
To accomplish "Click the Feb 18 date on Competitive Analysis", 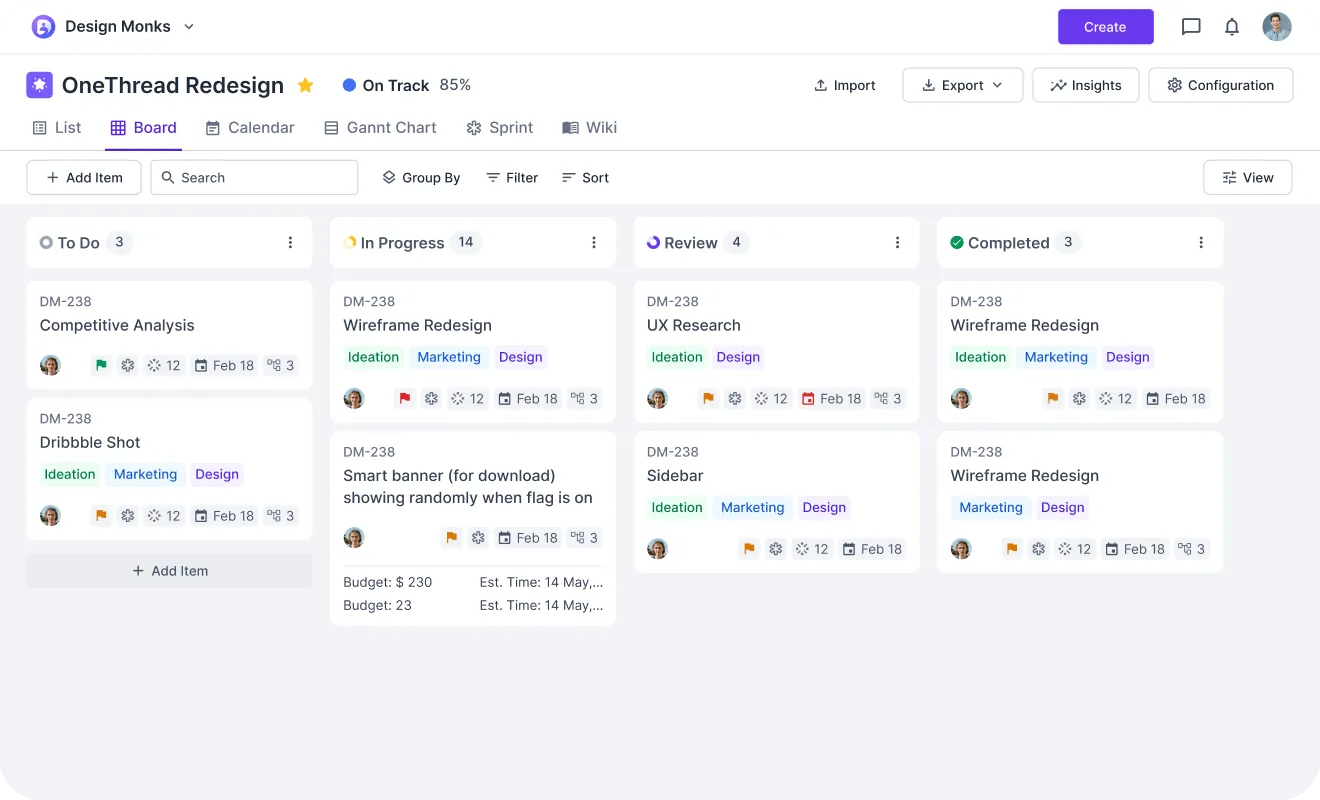I will click(224, 365).
